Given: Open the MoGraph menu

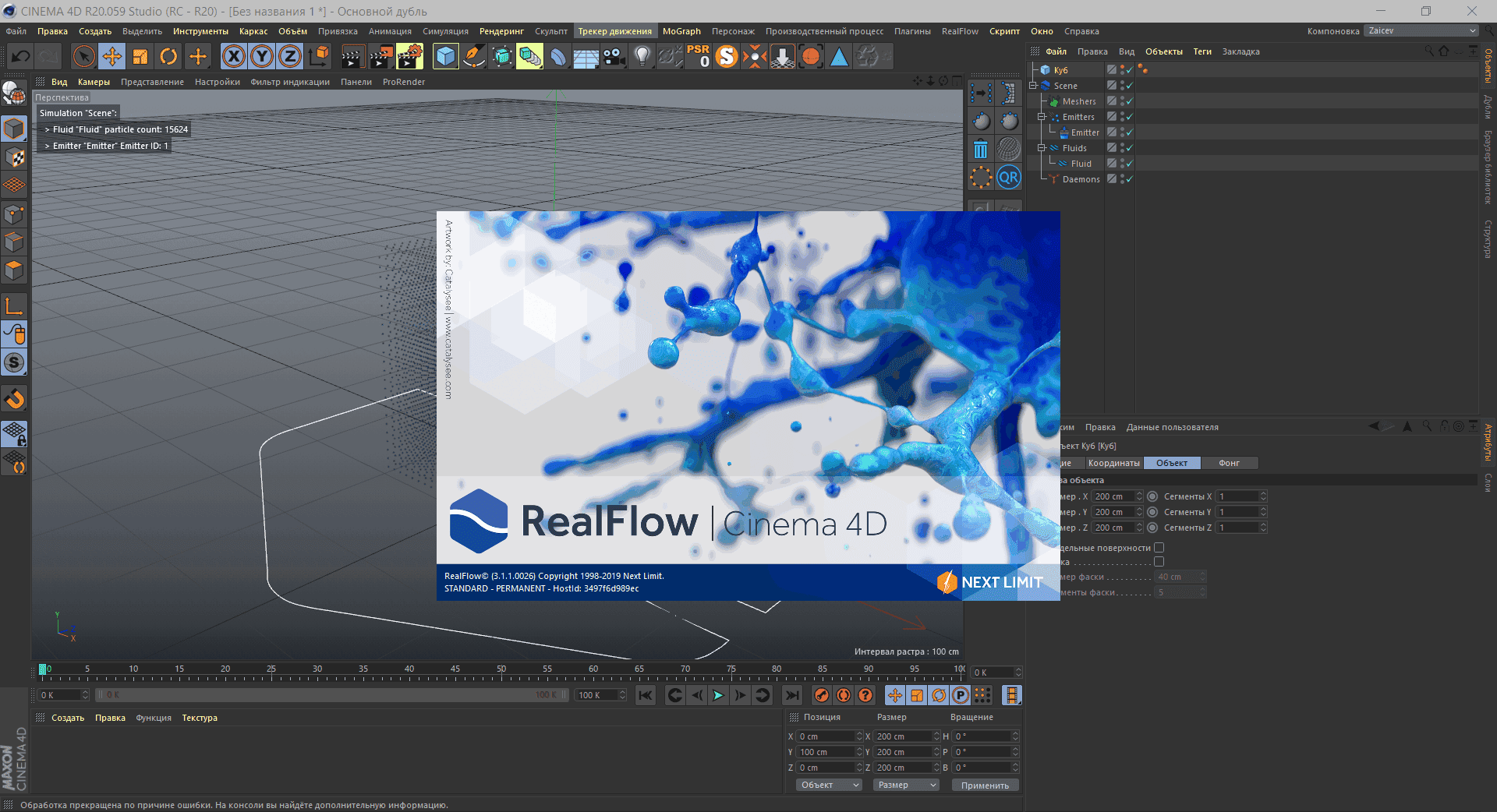Looking at the screenshot, I should coord(681,31).
